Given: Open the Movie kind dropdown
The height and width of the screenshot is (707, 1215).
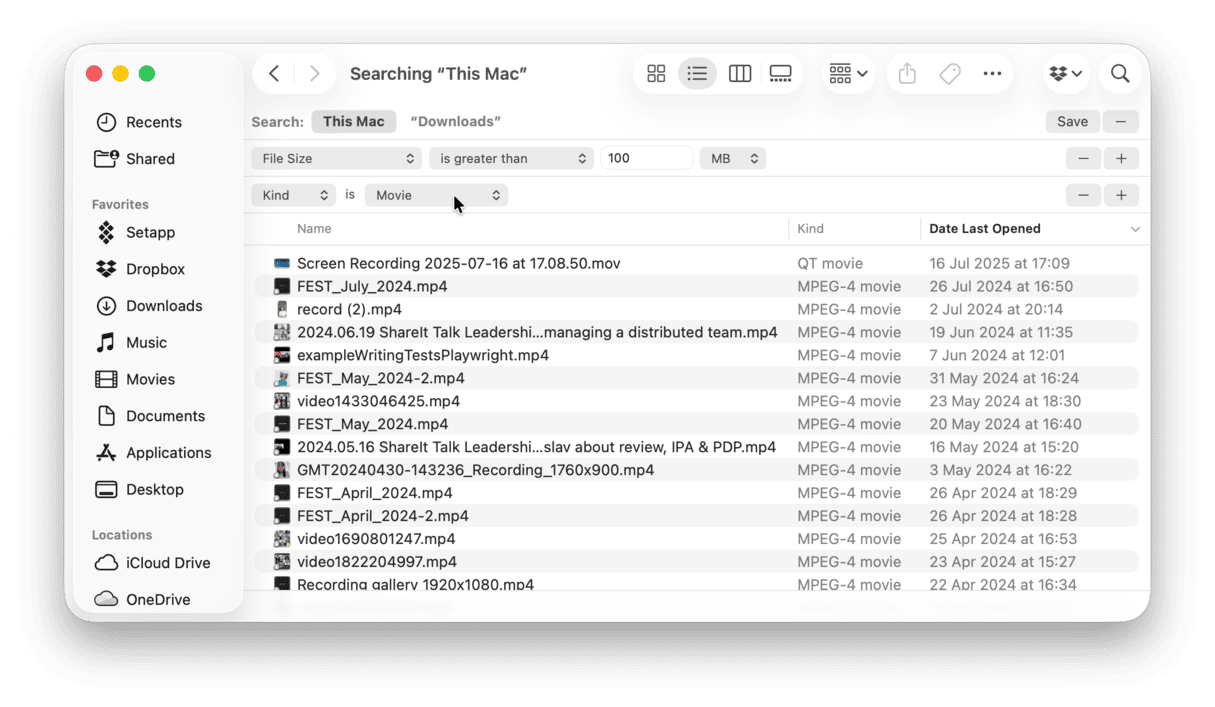Looking at the screenshot, I should [436, 195].
